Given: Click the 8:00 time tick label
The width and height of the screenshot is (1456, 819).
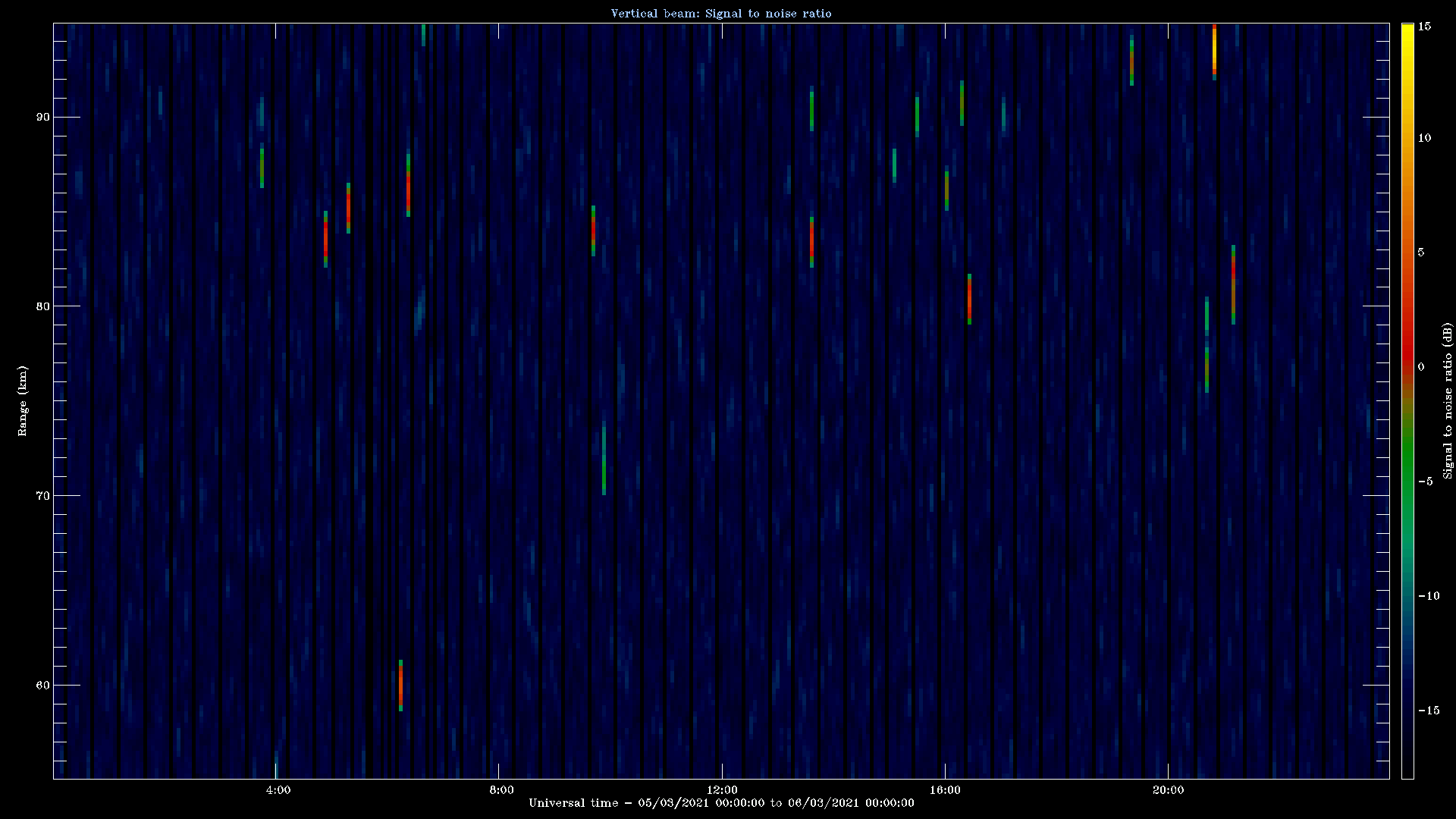Looking at the screenshot, I should (501, 790).
